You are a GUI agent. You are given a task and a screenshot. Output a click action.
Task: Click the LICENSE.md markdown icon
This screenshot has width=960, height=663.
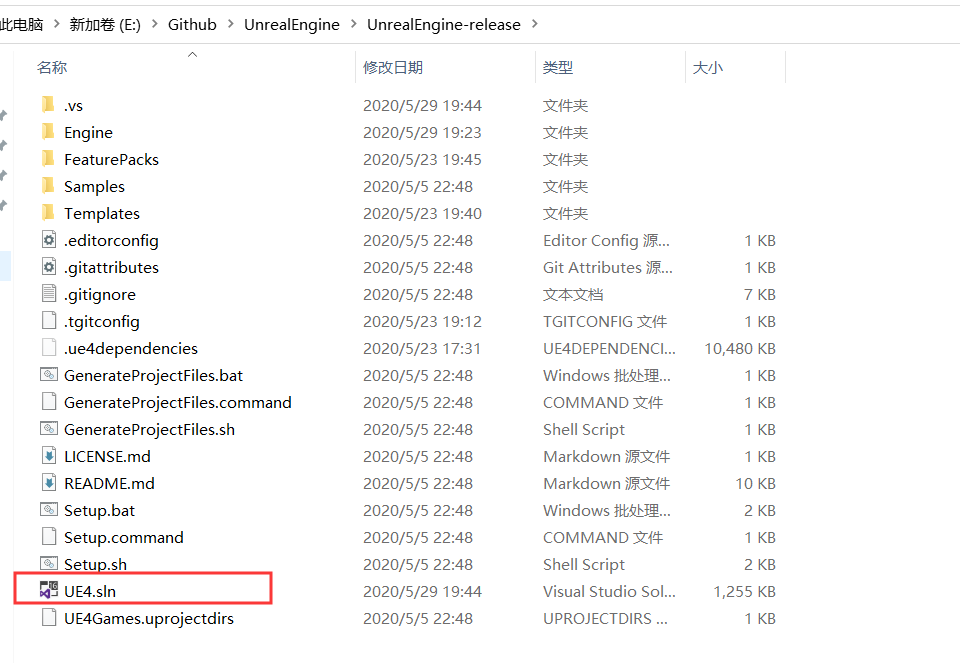(49, 455)
